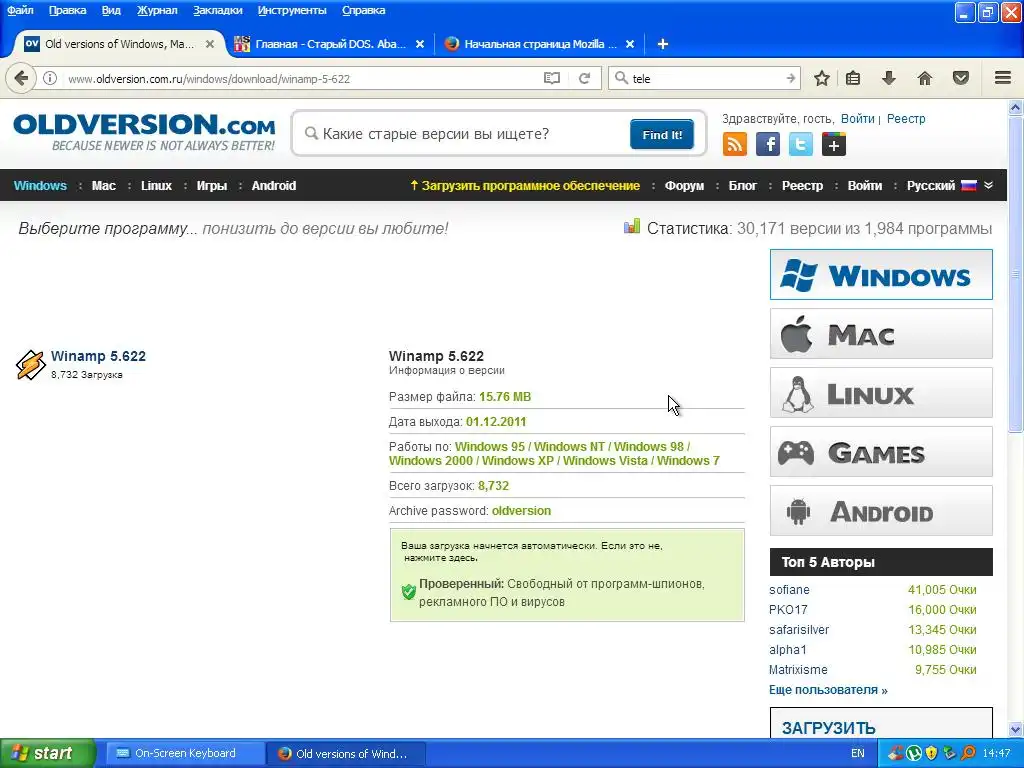
Task: Click the Winamp lightning bolt icon
Action: pos(30,364)
